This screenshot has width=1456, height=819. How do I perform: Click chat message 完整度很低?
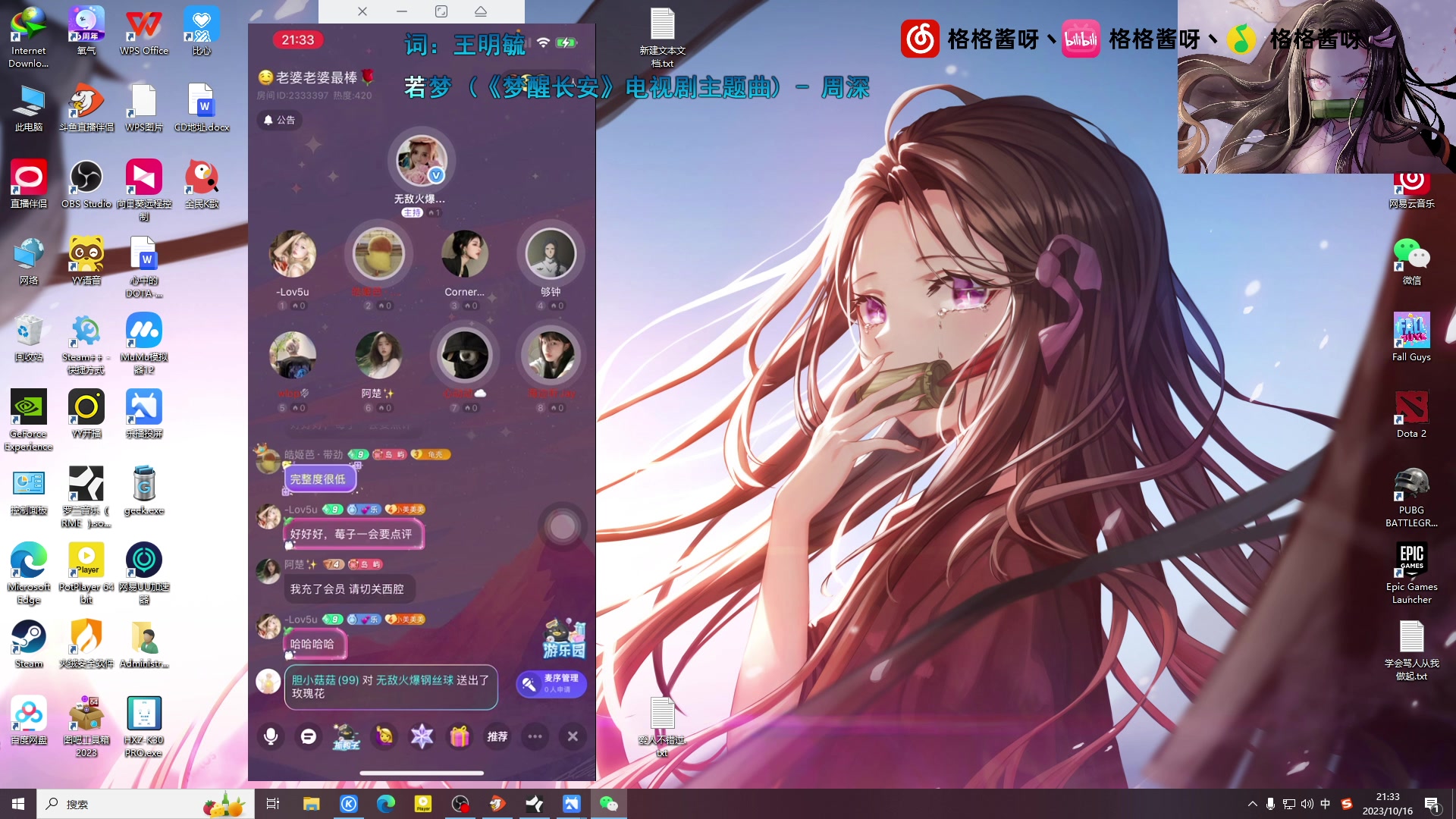point(318,479)
